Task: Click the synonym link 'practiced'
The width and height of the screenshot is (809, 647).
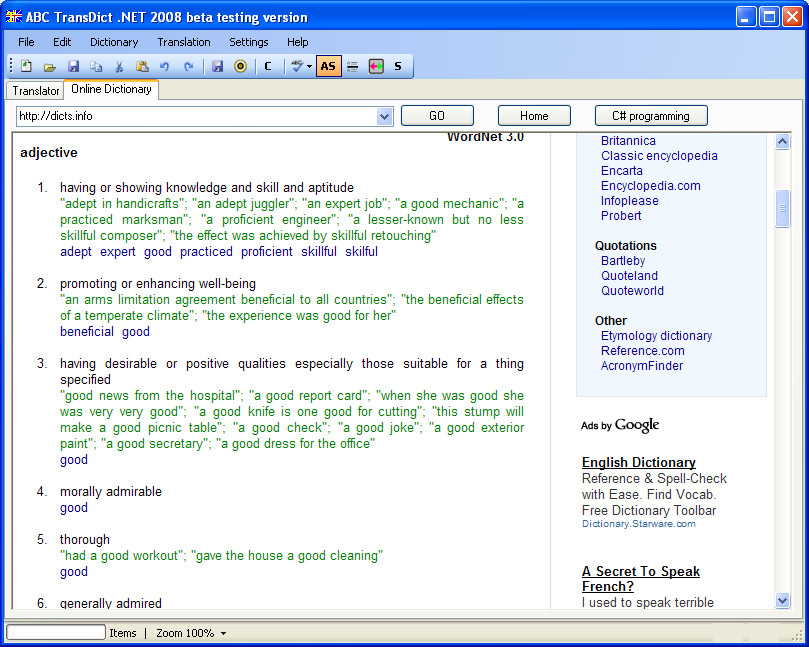Action: tap(206, 252)
